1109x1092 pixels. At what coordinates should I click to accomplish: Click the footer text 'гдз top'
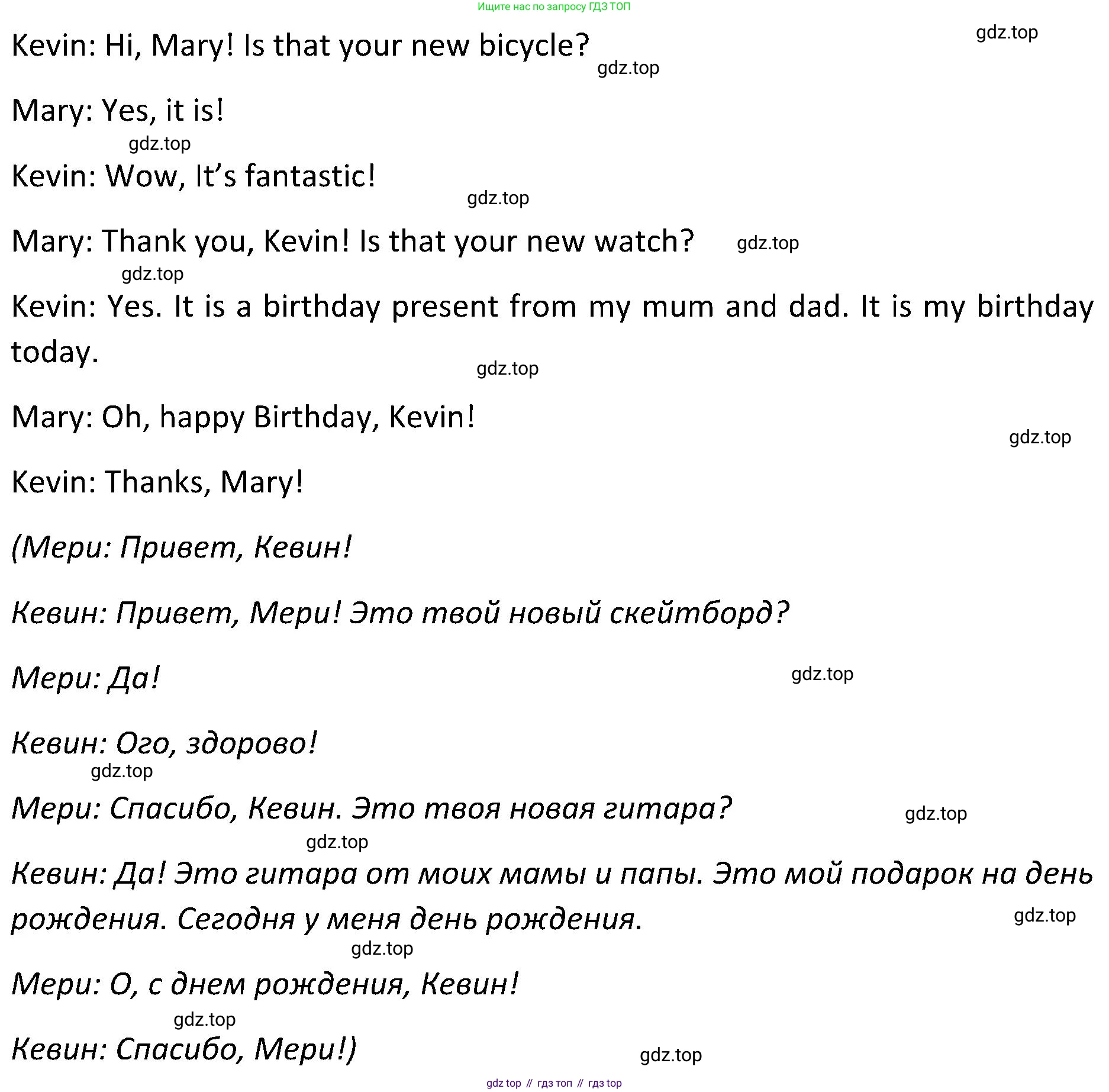605,1083
